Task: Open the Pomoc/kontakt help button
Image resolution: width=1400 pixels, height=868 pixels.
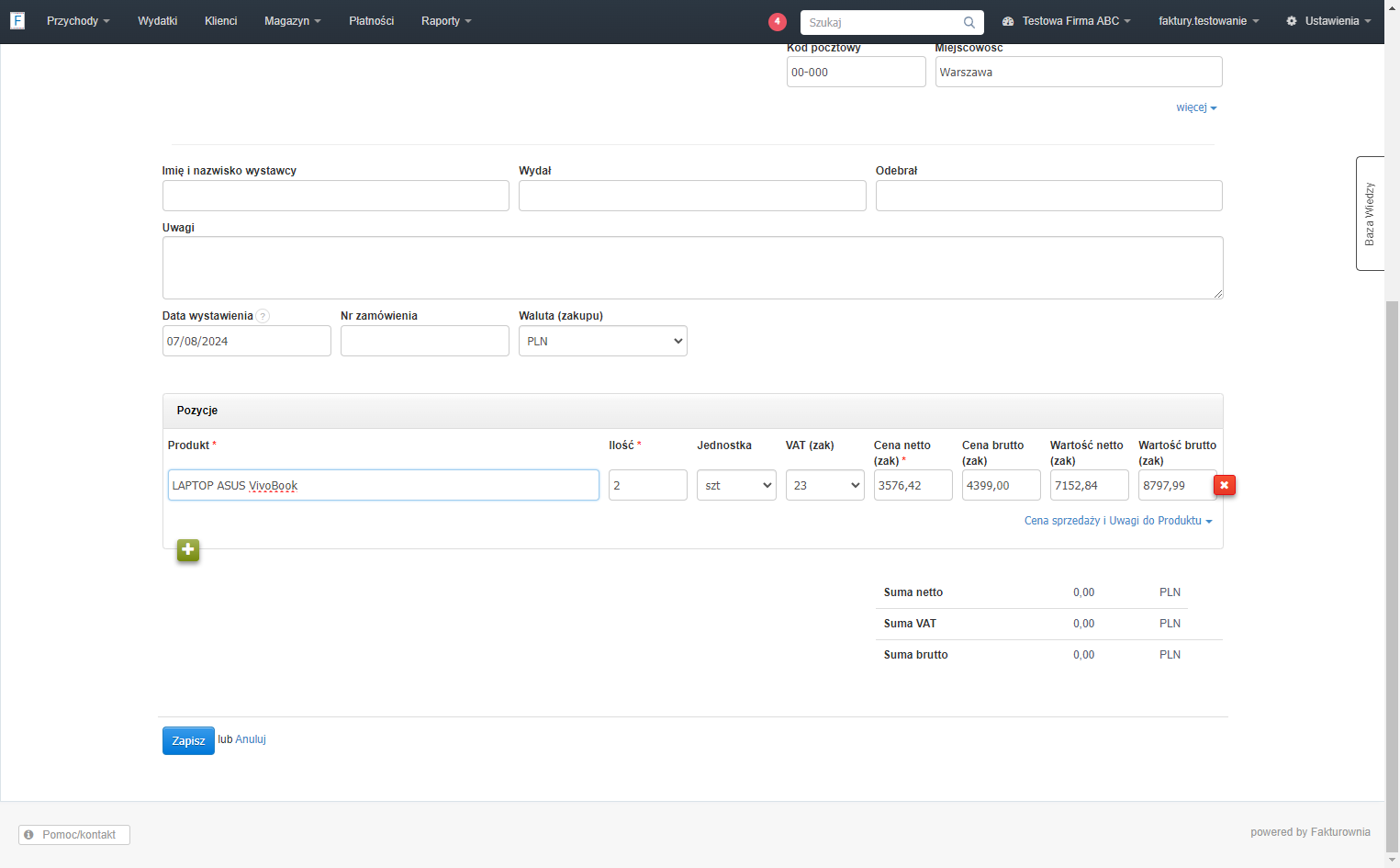Action: coord(74,835)
